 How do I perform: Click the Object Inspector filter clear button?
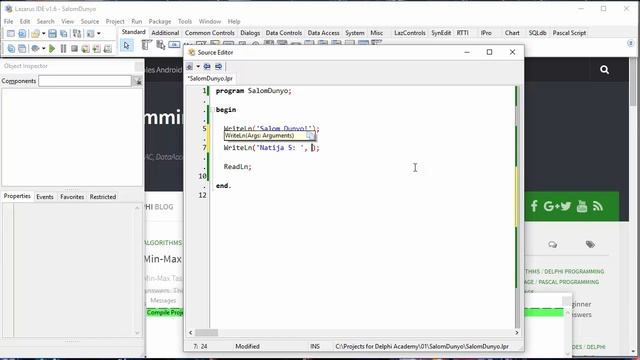click(138, 81)
